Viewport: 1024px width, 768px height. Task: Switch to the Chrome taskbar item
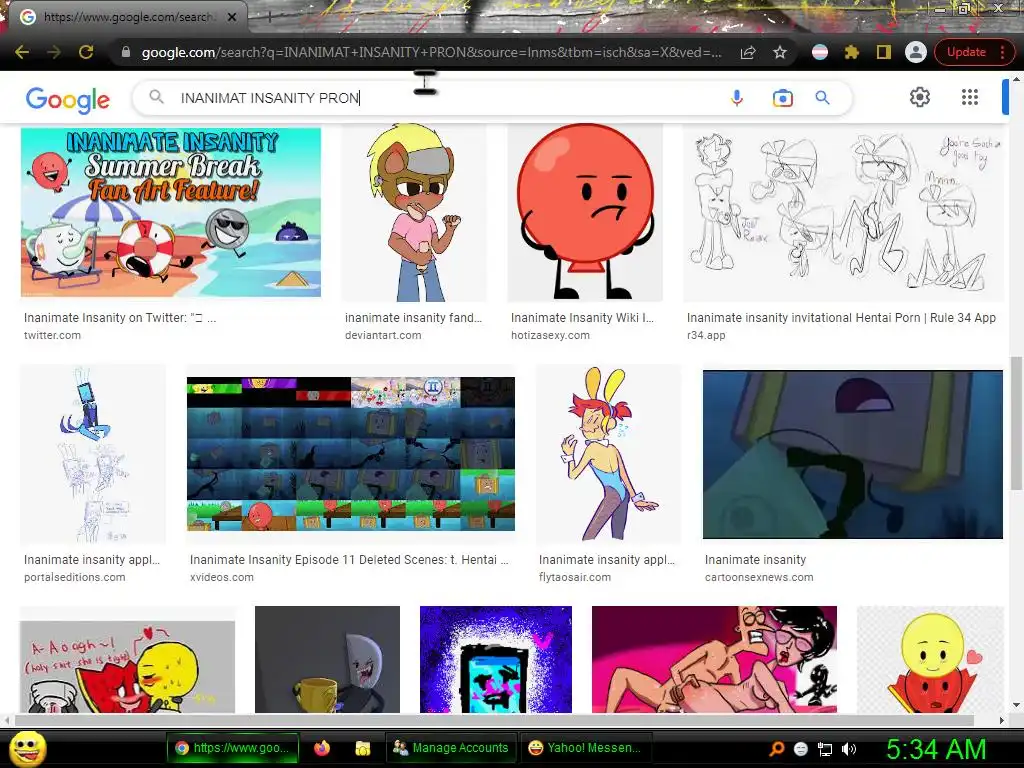[x=232, y=748]
